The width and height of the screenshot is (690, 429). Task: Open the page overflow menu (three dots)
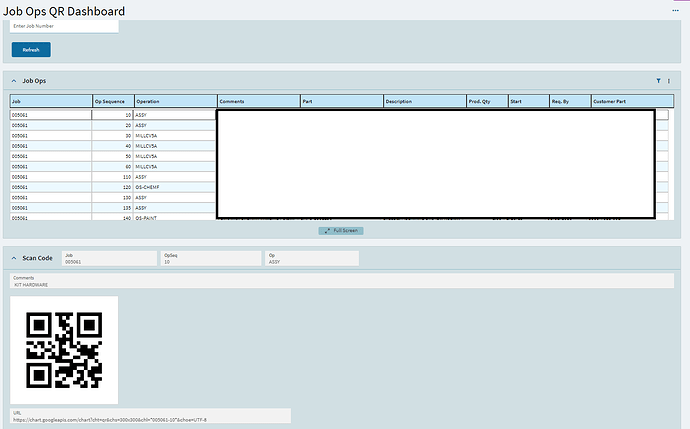click(x=675, y=10)
